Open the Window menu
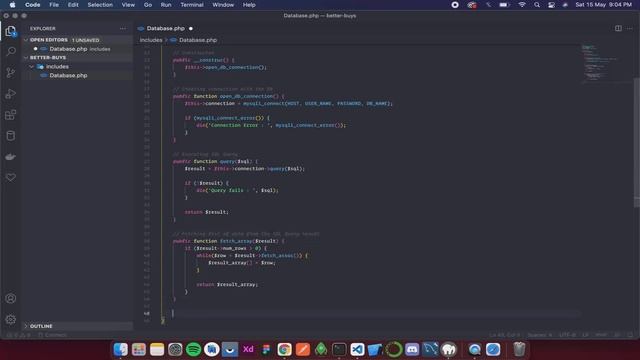 coord(223,5)
